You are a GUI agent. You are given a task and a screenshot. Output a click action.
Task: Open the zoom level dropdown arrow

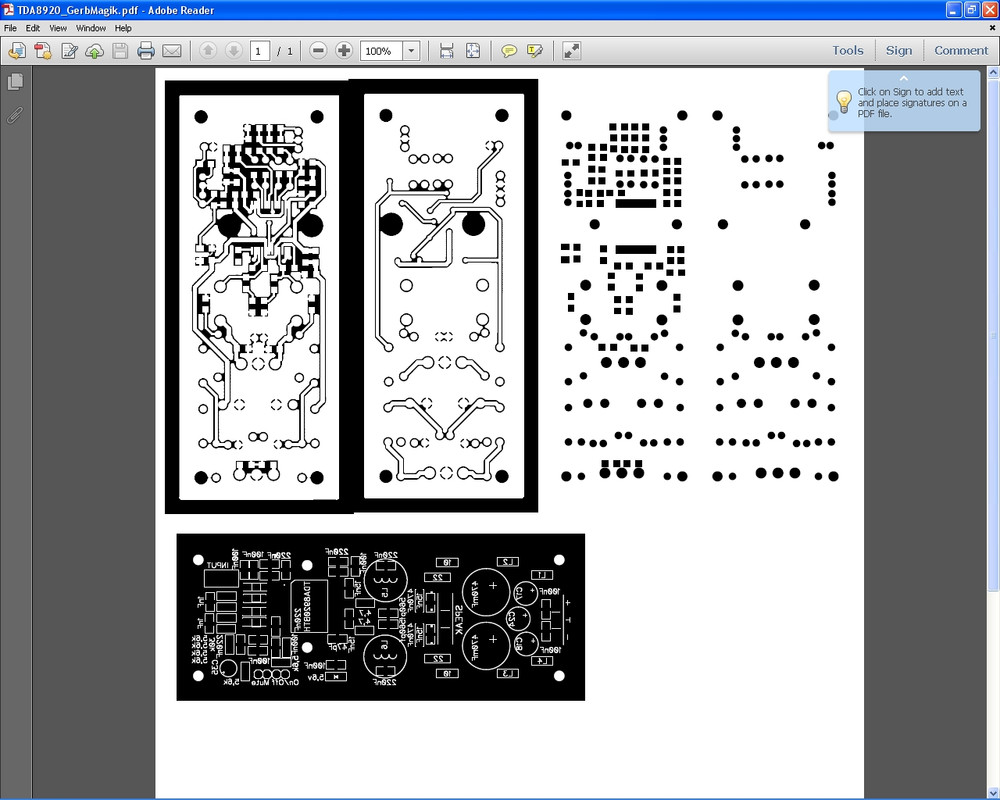(412, 51)
